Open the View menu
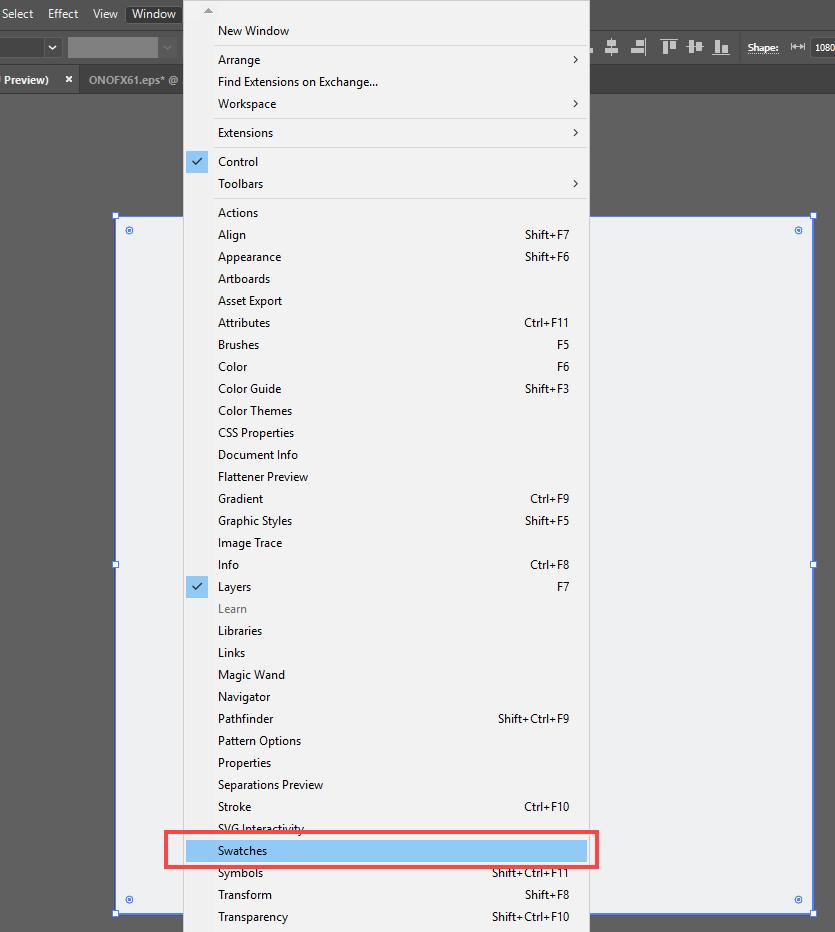The width and height of the screenshot is (835, 932). 105,14
